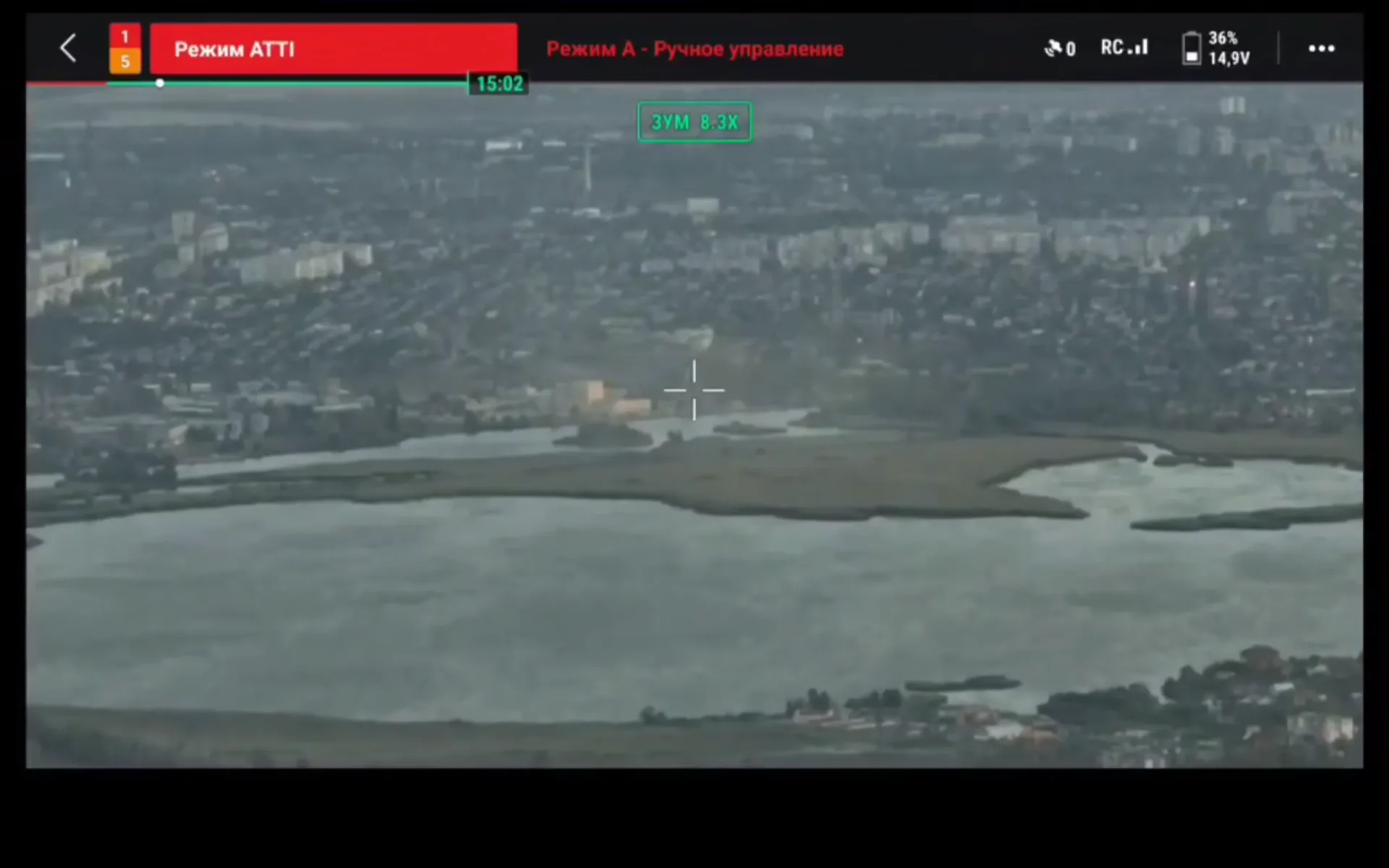
Task: Tap the back arrow icon
Action: pyautogui.click(x=68, y=48)
